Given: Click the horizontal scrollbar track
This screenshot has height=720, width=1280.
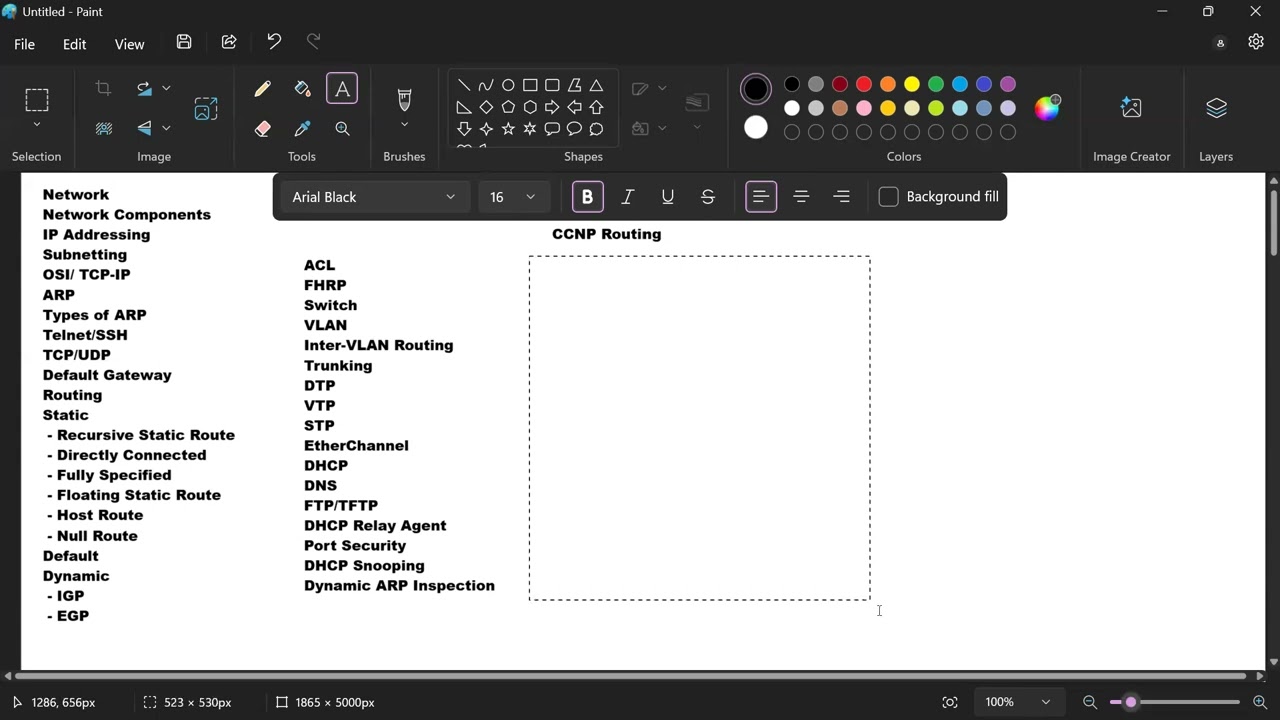Looking at the screenshot, I should coord(633,676).
